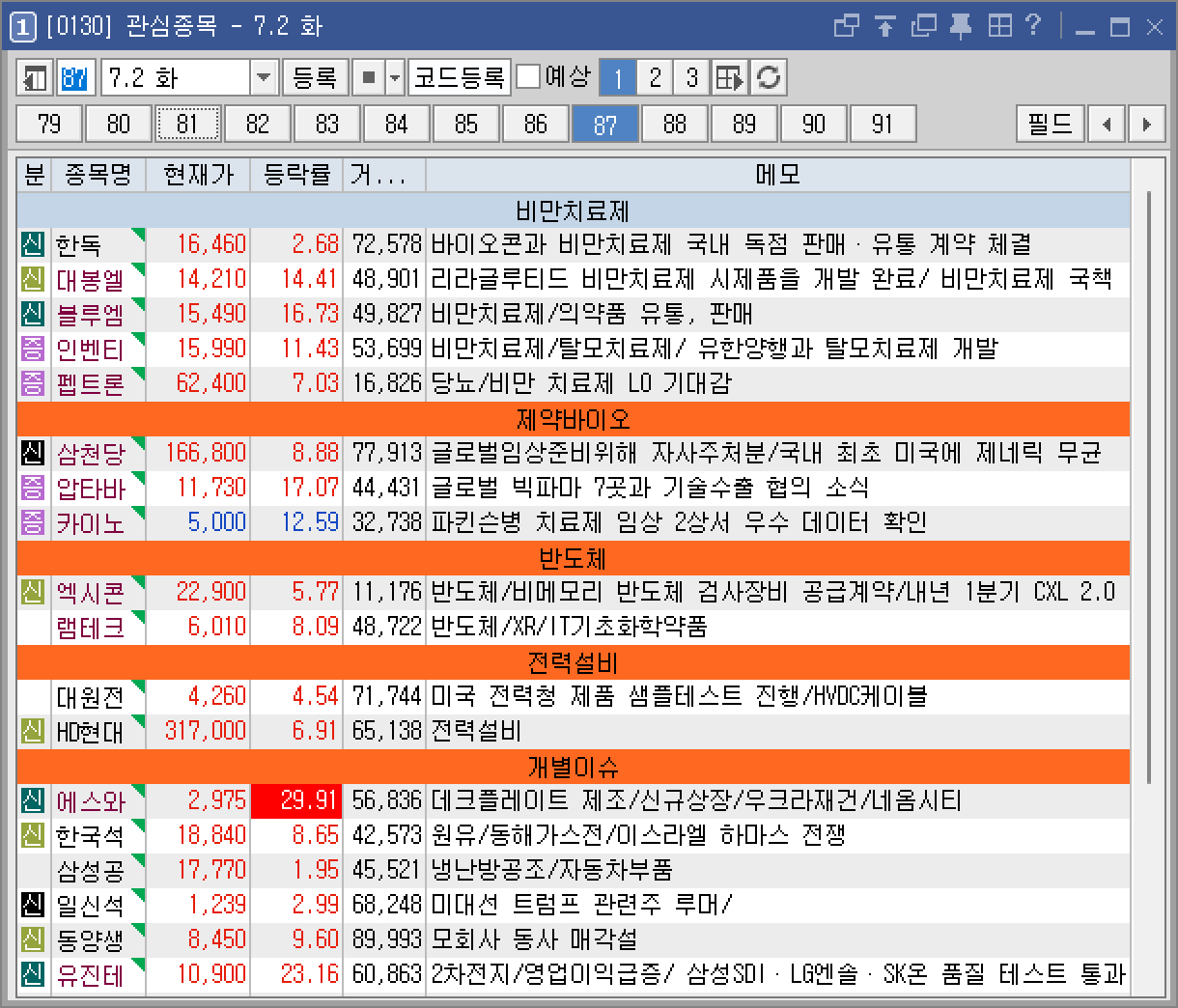This screenshot has height=1008, width=1178.
Task: Open the dropdown arrow beside the square button
Action: [x=395, y=77]
